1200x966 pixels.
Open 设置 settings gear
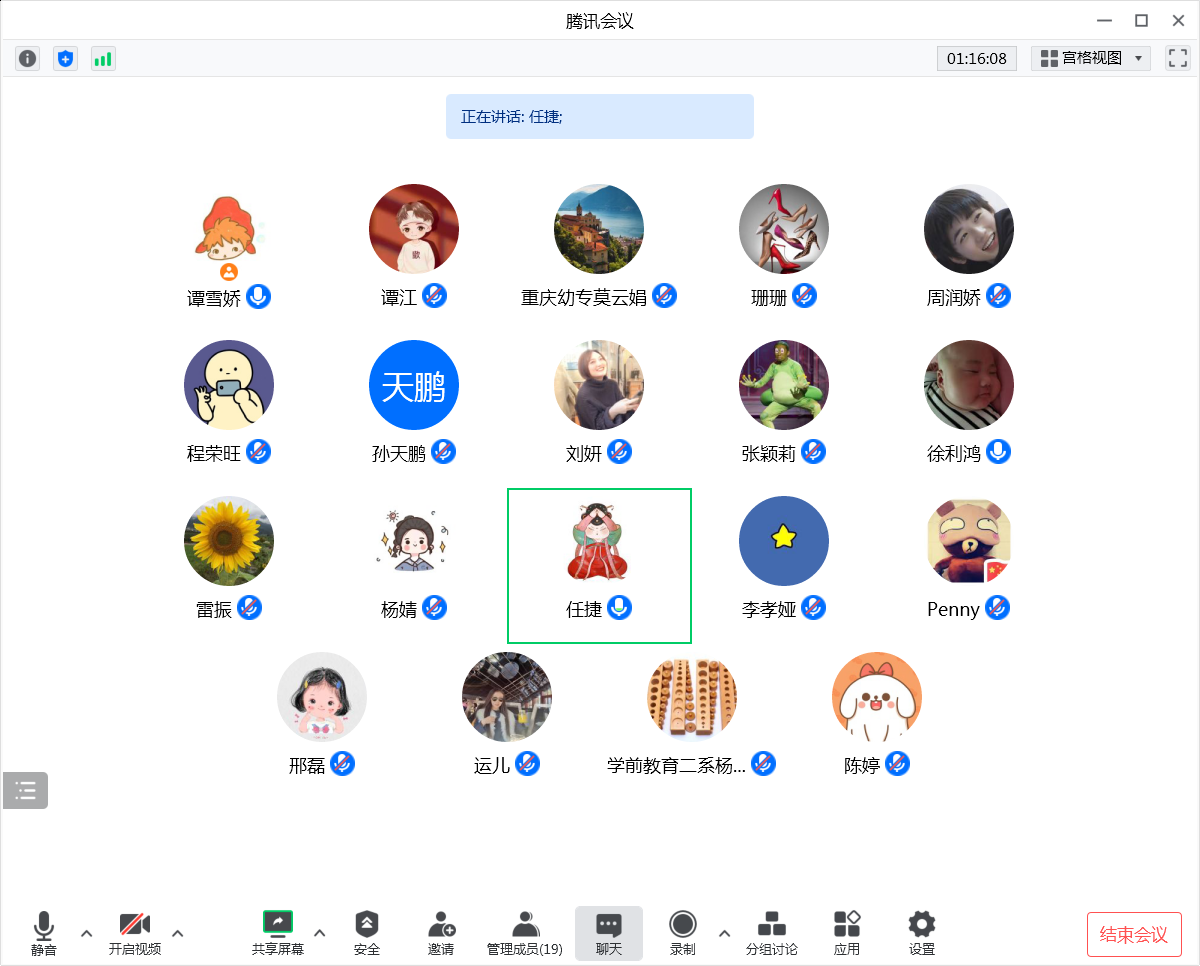coord(922,934)
